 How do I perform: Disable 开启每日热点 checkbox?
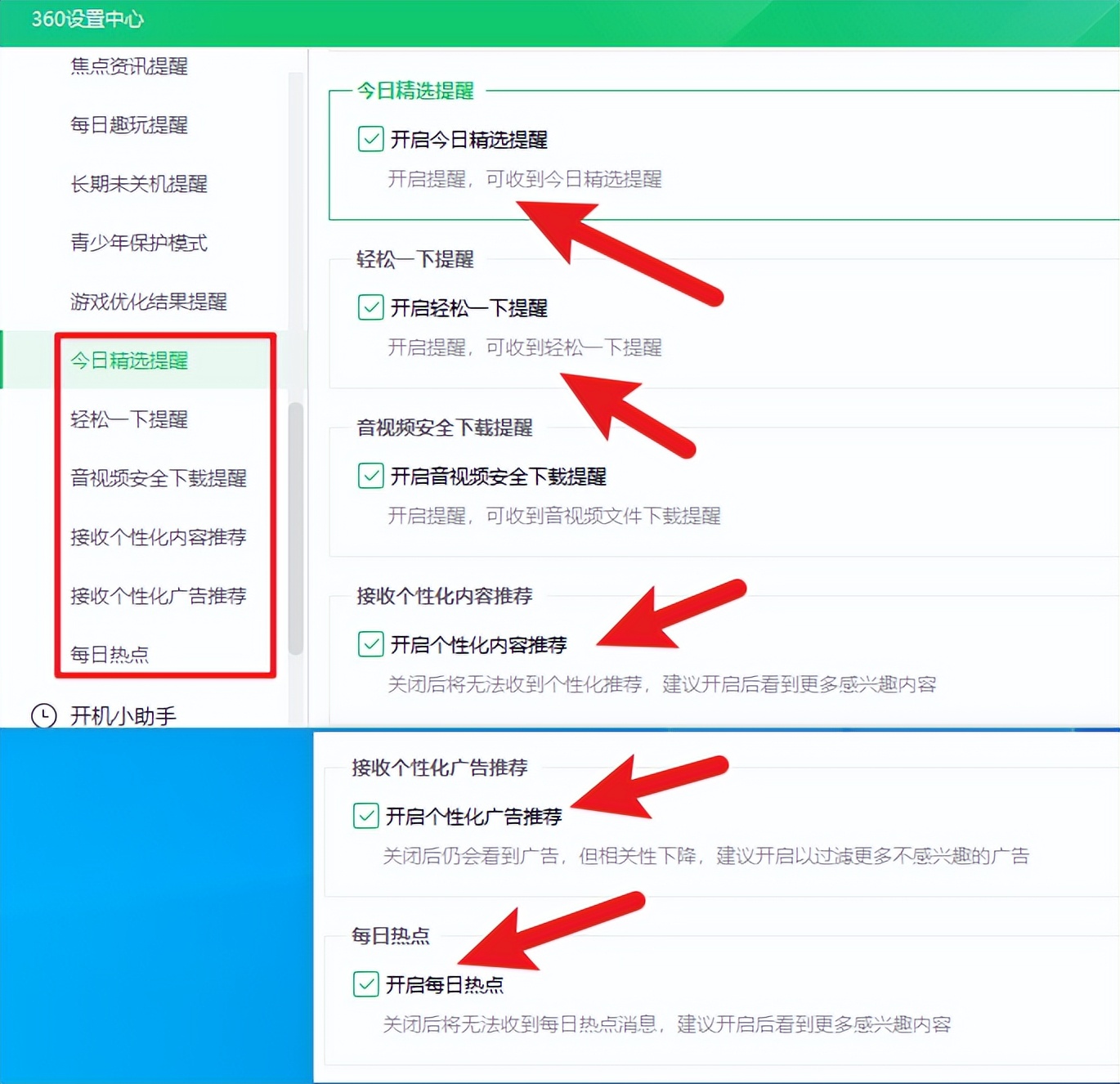(365, 984)
